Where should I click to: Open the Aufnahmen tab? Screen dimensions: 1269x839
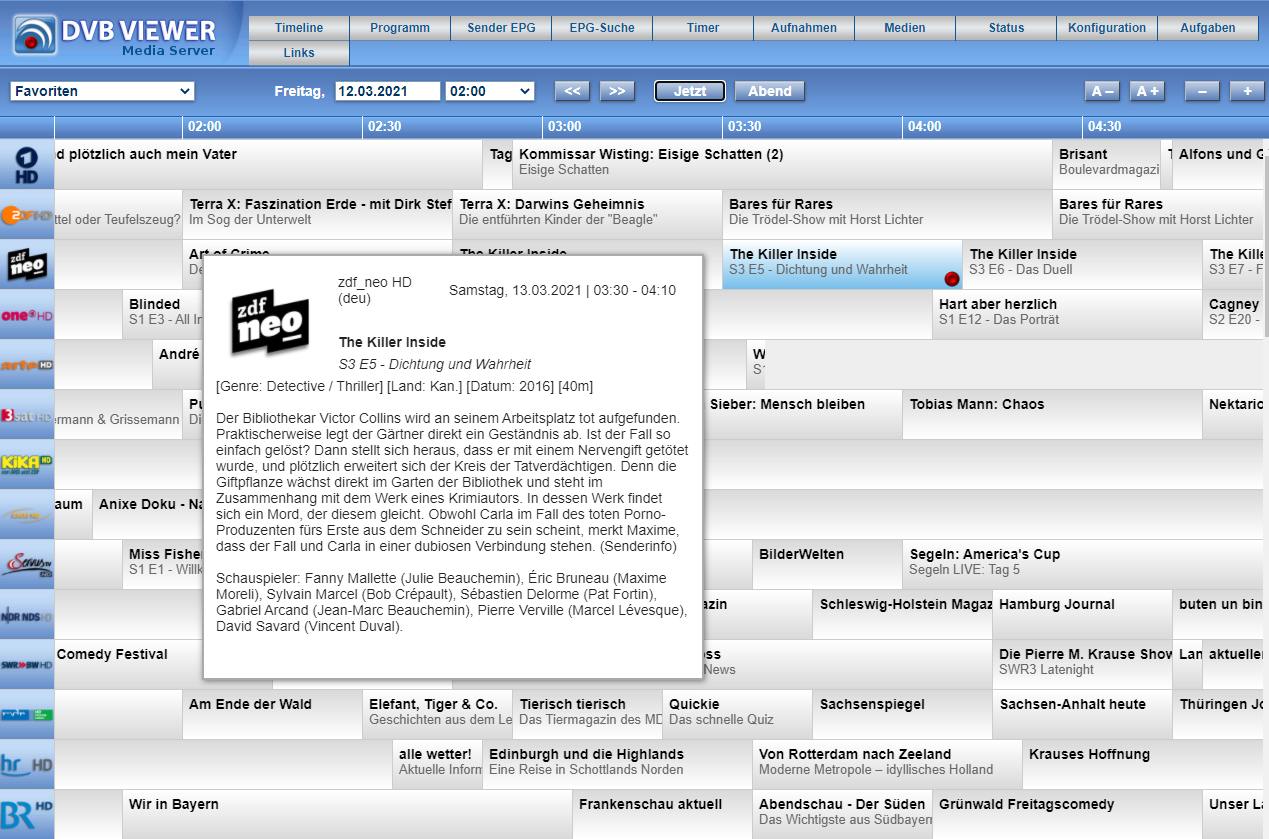coord(804,28)
